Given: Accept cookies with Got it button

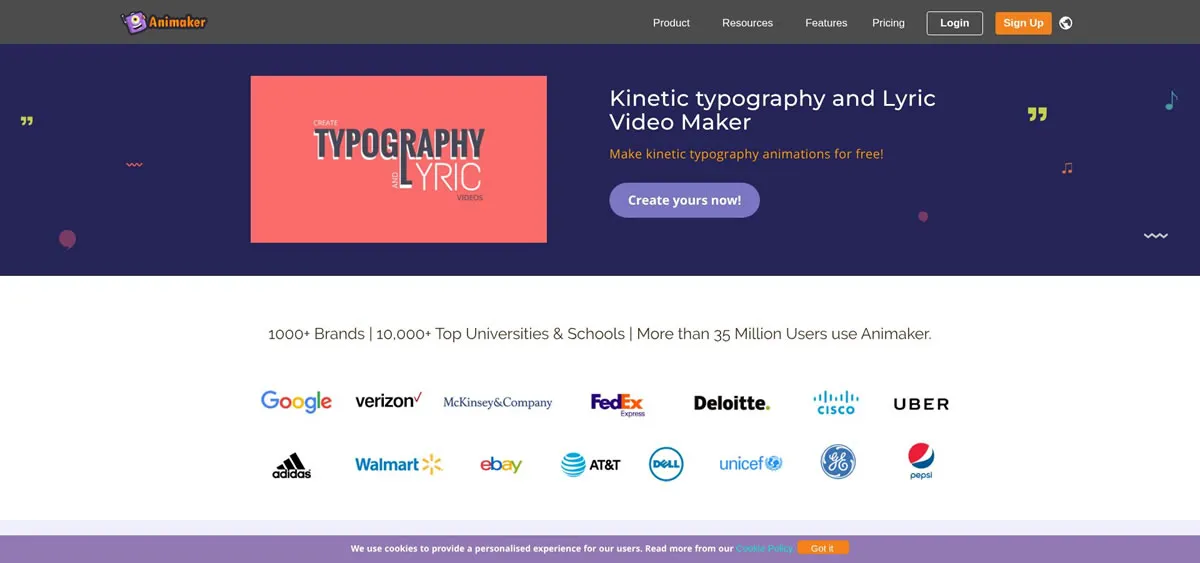Looking at the screenshot, I should 823,548.
